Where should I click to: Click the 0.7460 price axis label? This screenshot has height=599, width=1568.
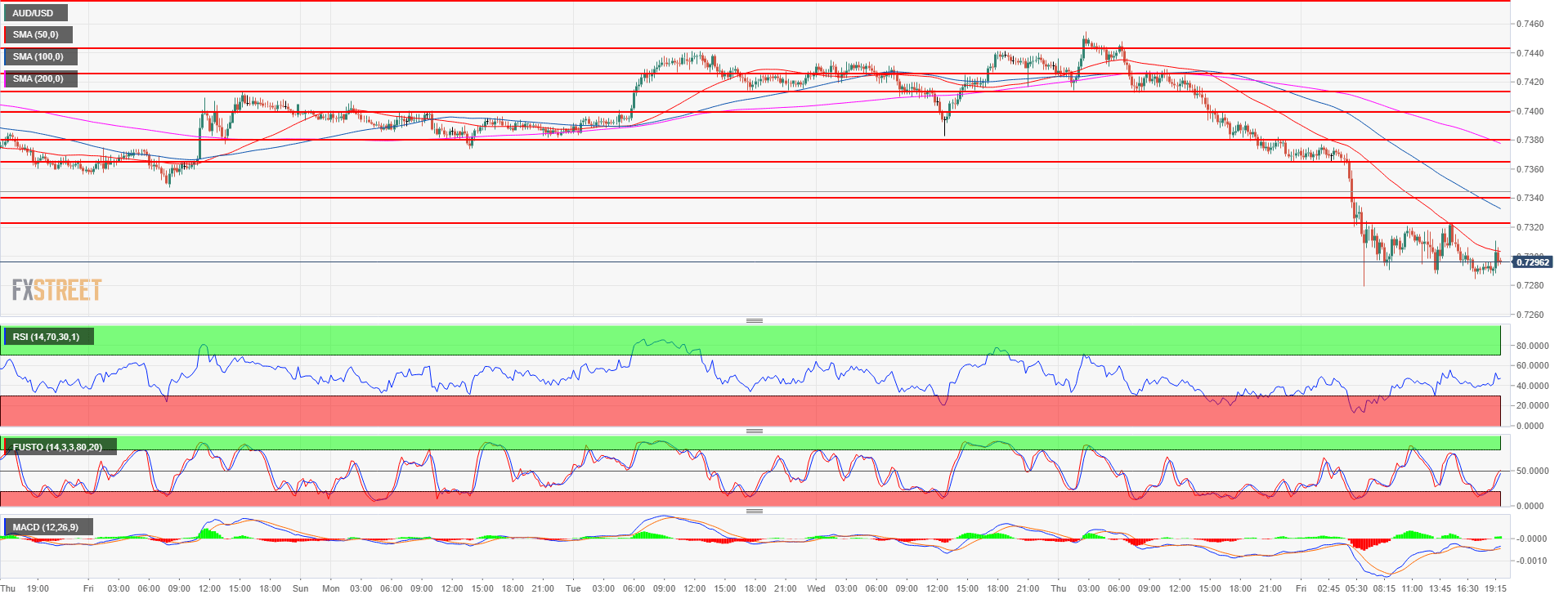1530,25
